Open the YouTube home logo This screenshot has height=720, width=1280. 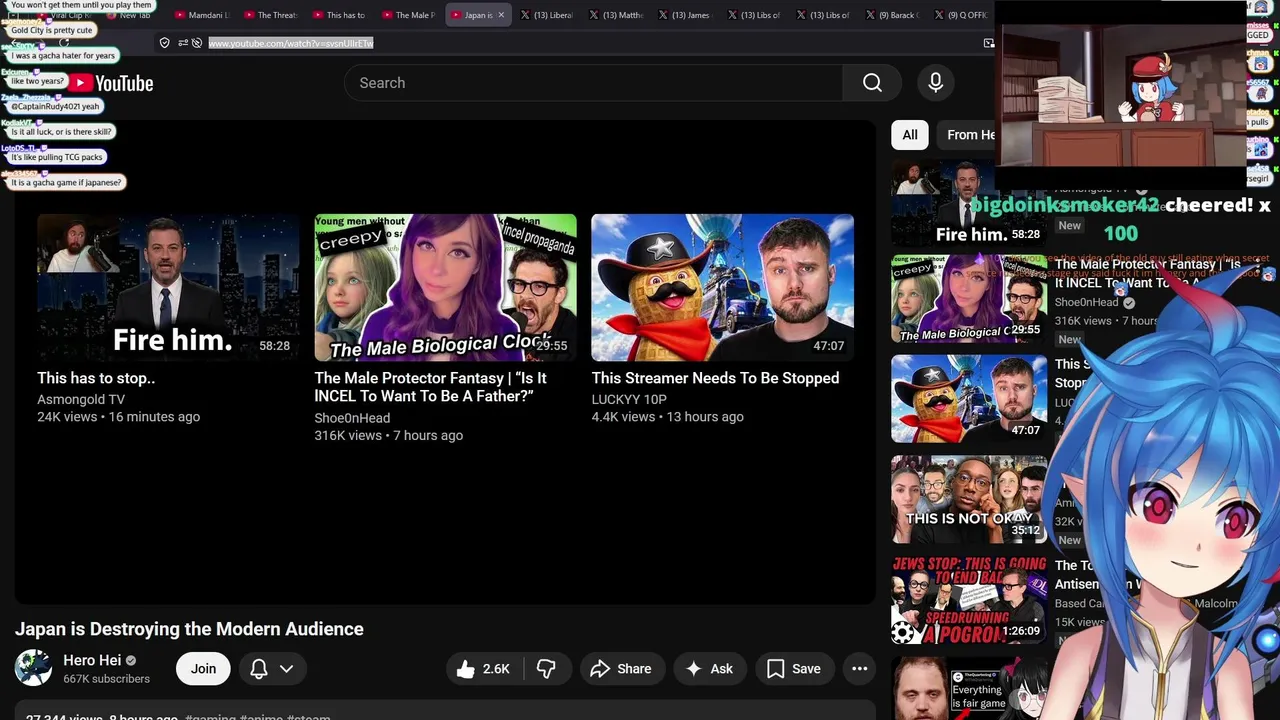click(111, 83)
